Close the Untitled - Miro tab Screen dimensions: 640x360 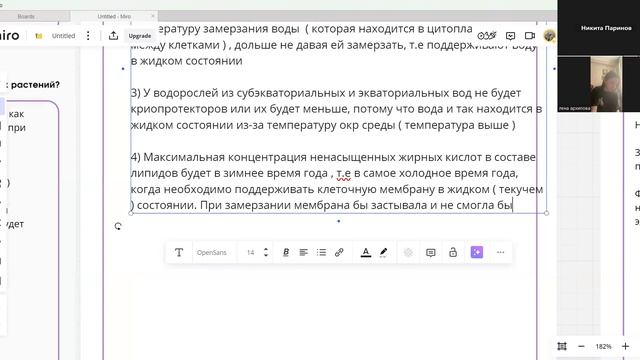click(153, 16)
